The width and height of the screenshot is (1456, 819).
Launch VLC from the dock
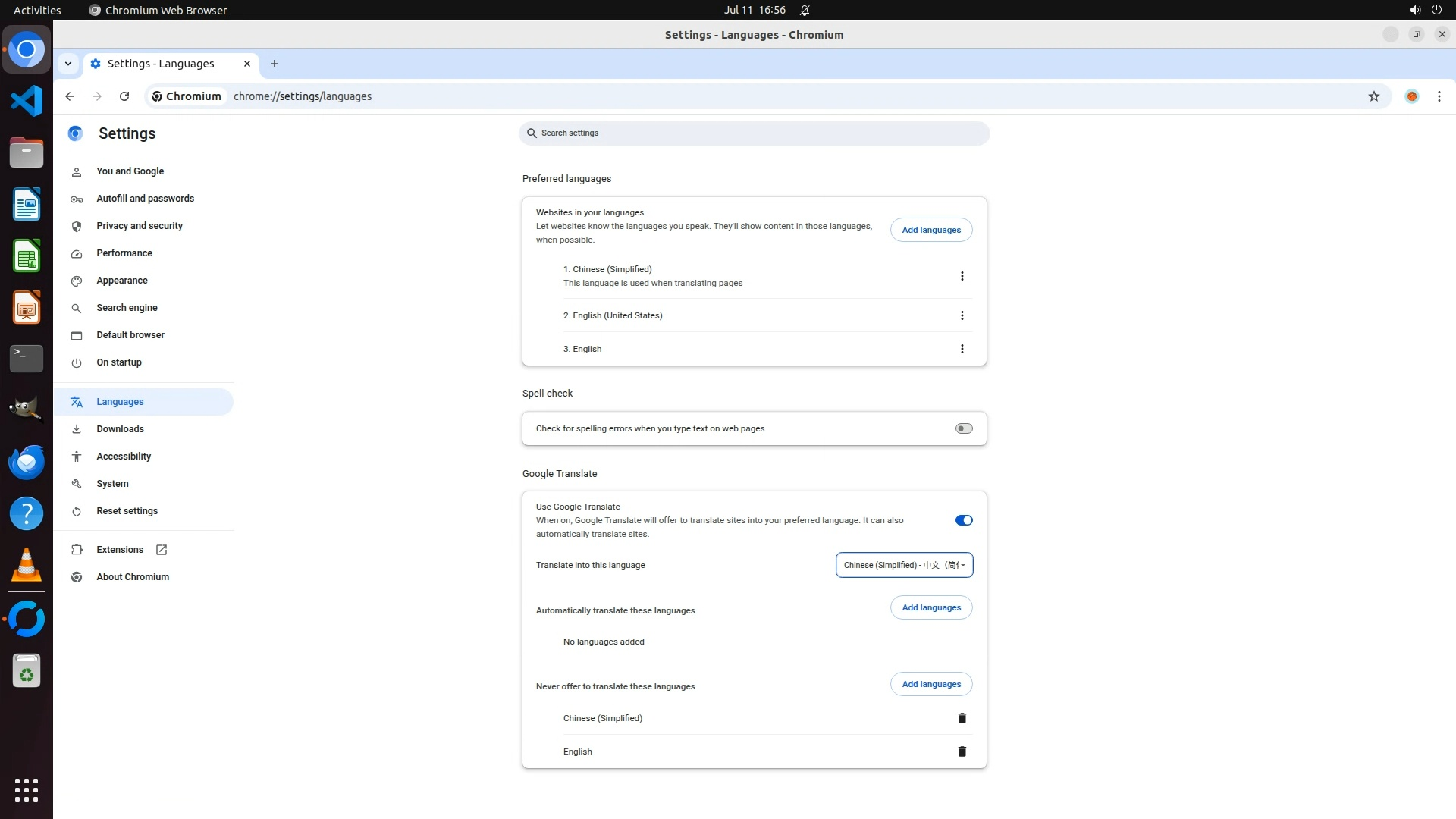tap(27, 566)
